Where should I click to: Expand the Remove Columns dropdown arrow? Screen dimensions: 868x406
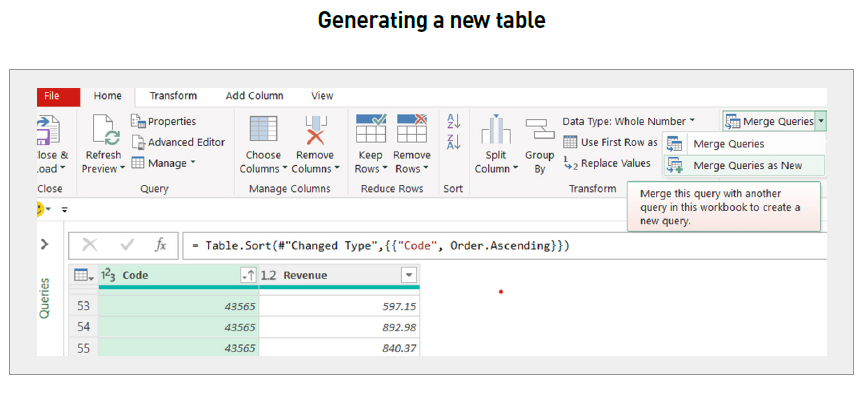(x=337, y=169)
